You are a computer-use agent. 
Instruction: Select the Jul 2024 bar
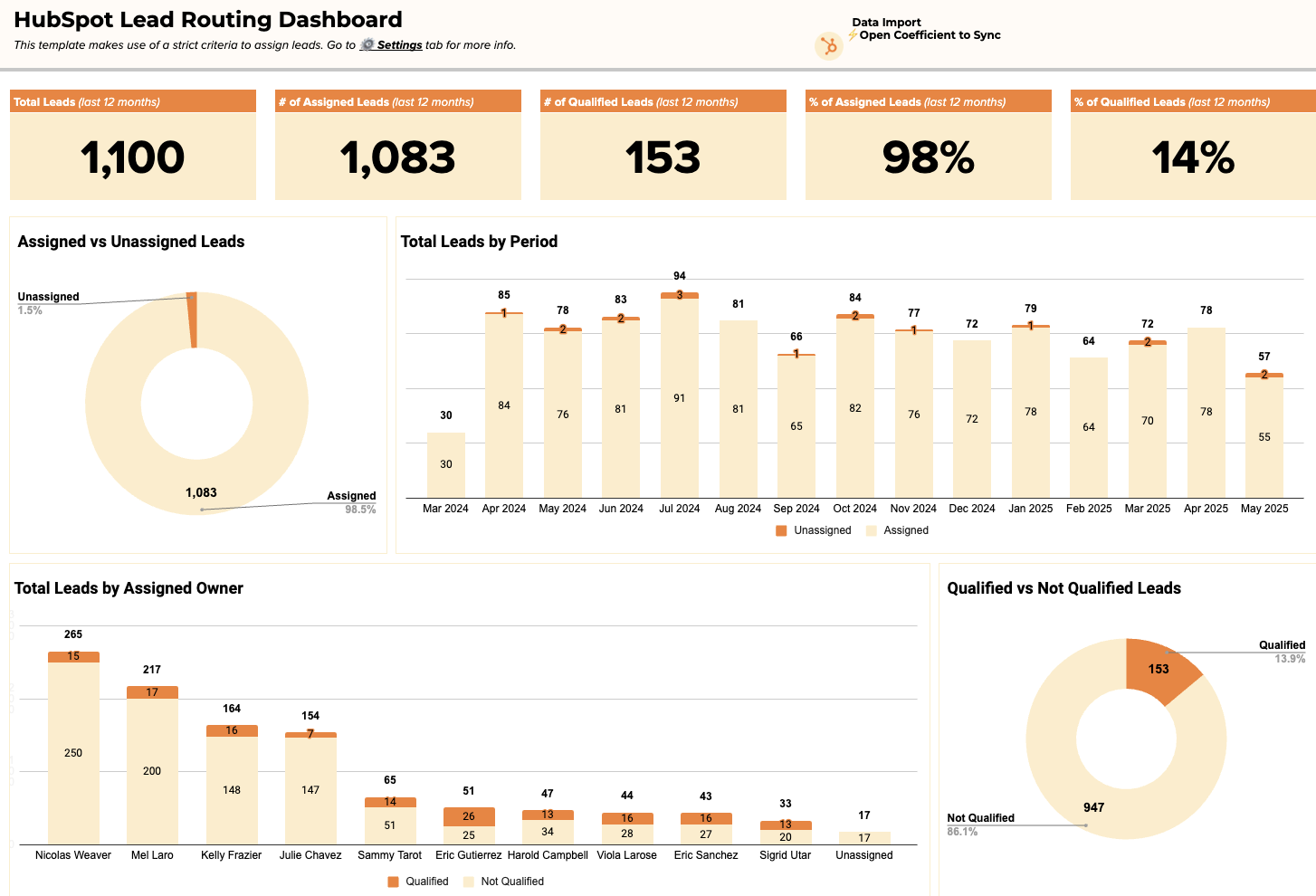(x=680, y=395)
